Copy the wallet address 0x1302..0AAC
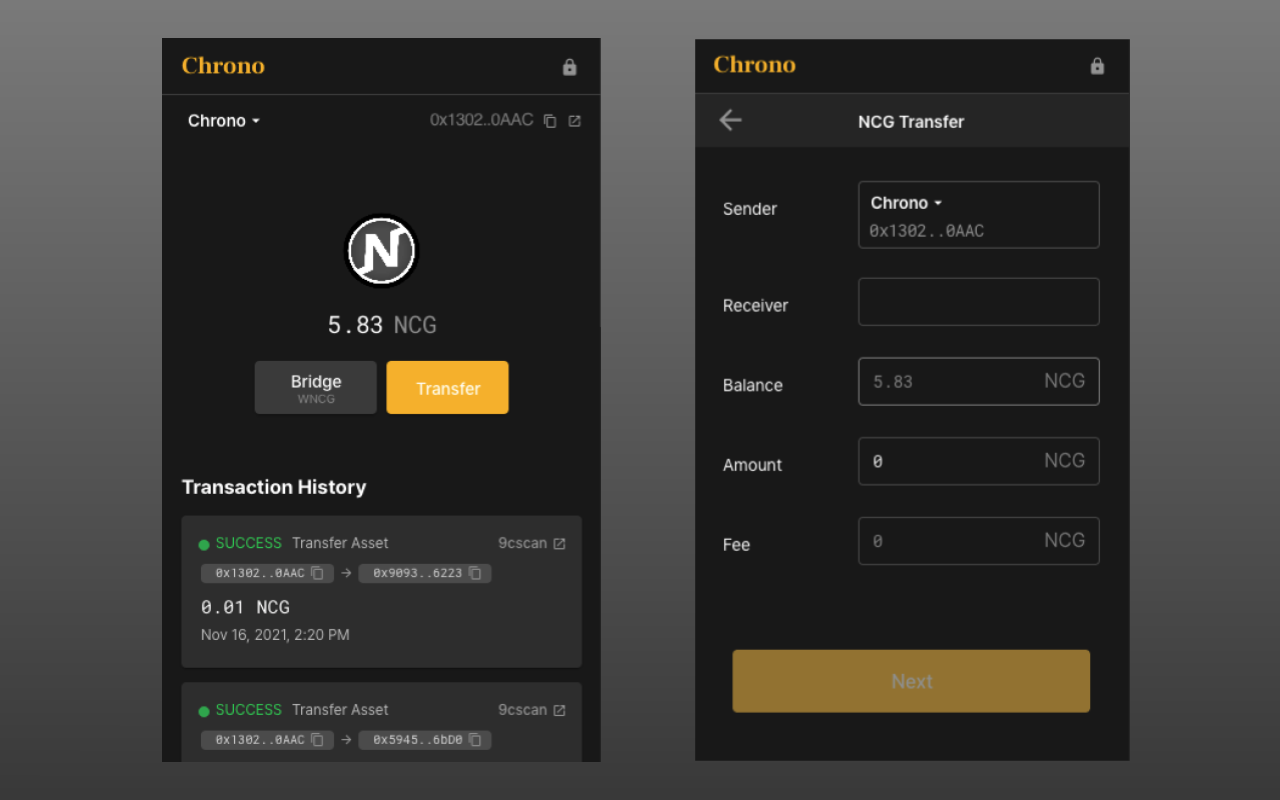 [550, 120]
